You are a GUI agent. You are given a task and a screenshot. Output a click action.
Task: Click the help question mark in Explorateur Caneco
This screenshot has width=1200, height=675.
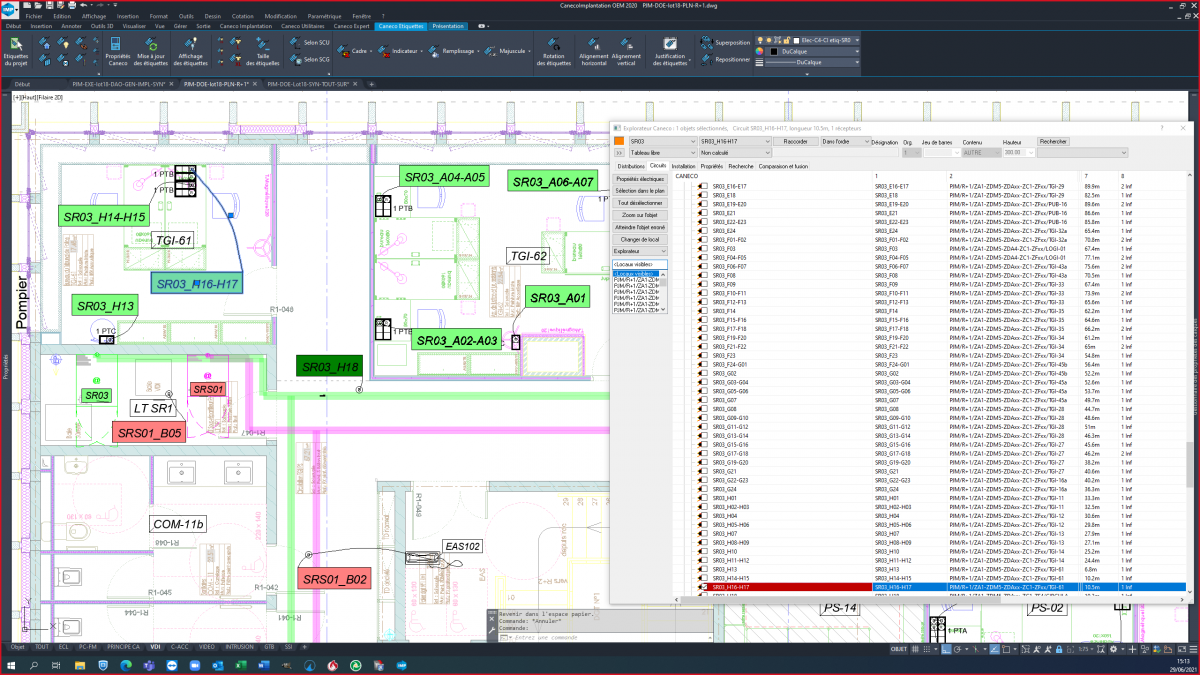pos(1161,128)
